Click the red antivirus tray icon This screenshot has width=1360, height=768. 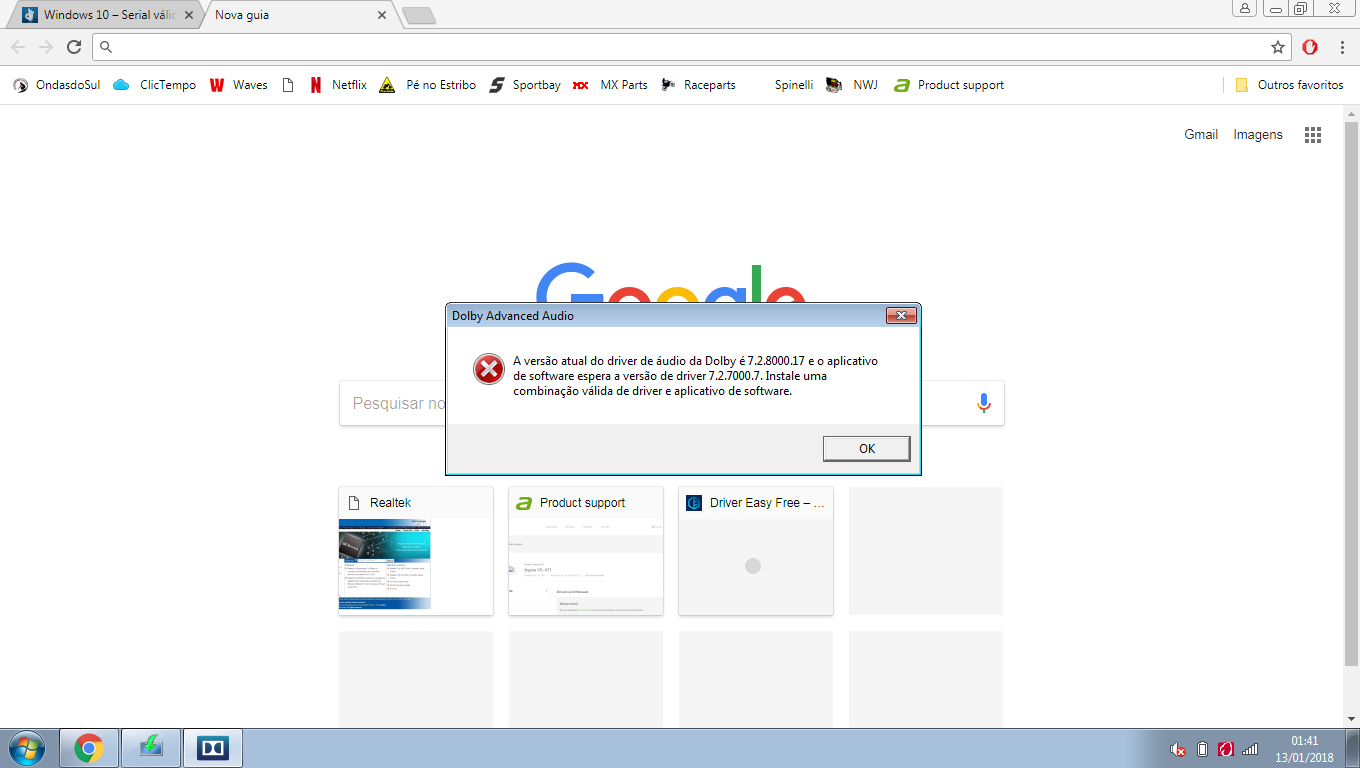pos(1226,749)
